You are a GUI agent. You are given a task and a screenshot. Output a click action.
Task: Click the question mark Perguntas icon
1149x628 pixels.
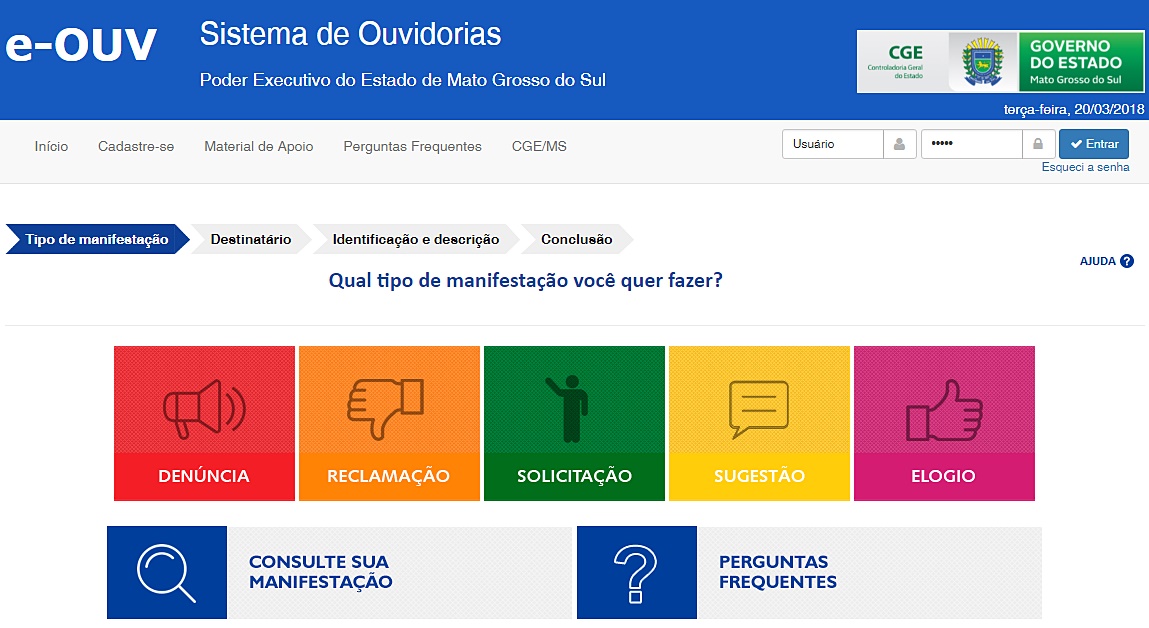pyautogui.click(x=636, y=574)
